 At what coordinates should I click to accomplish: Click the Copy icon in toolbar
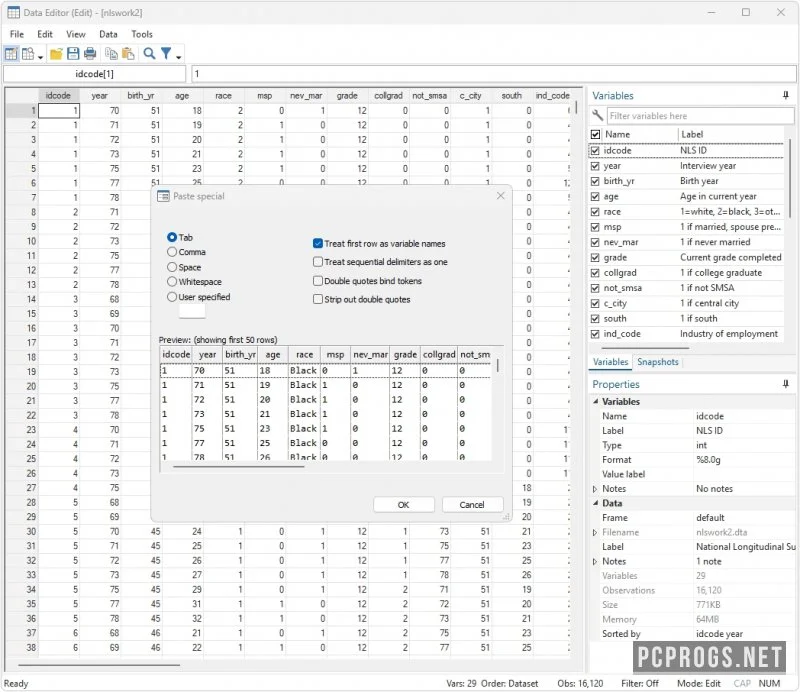point(111,54)
